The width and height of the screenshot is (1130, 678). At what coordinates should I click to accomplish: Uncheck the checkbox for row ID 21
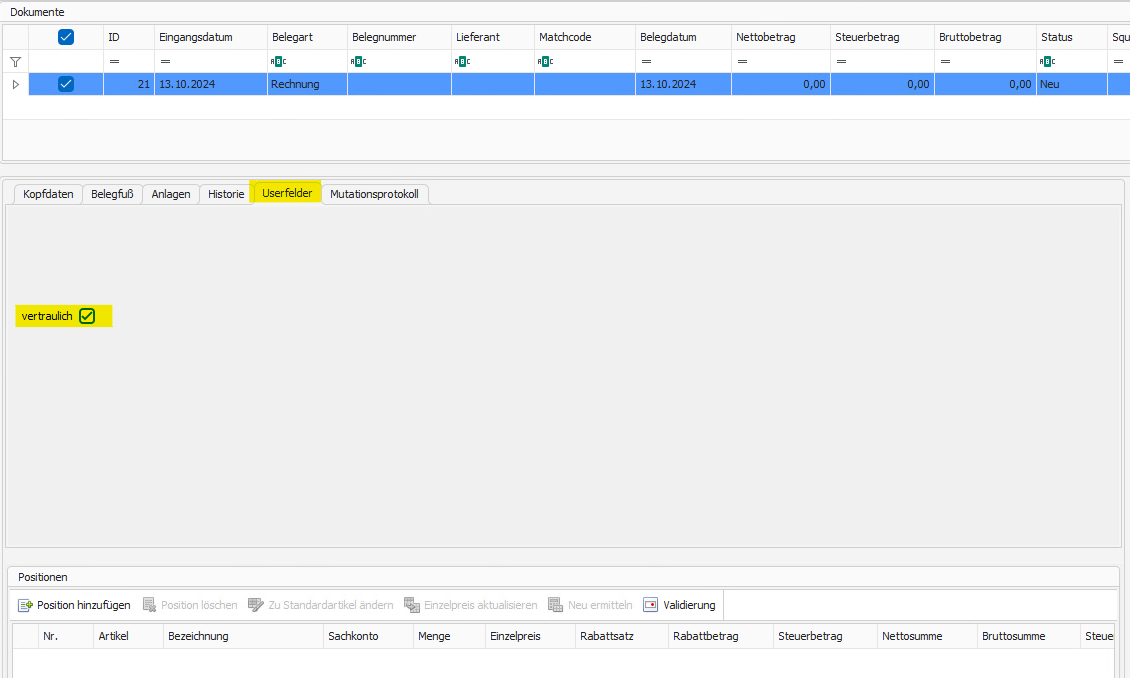66,85
